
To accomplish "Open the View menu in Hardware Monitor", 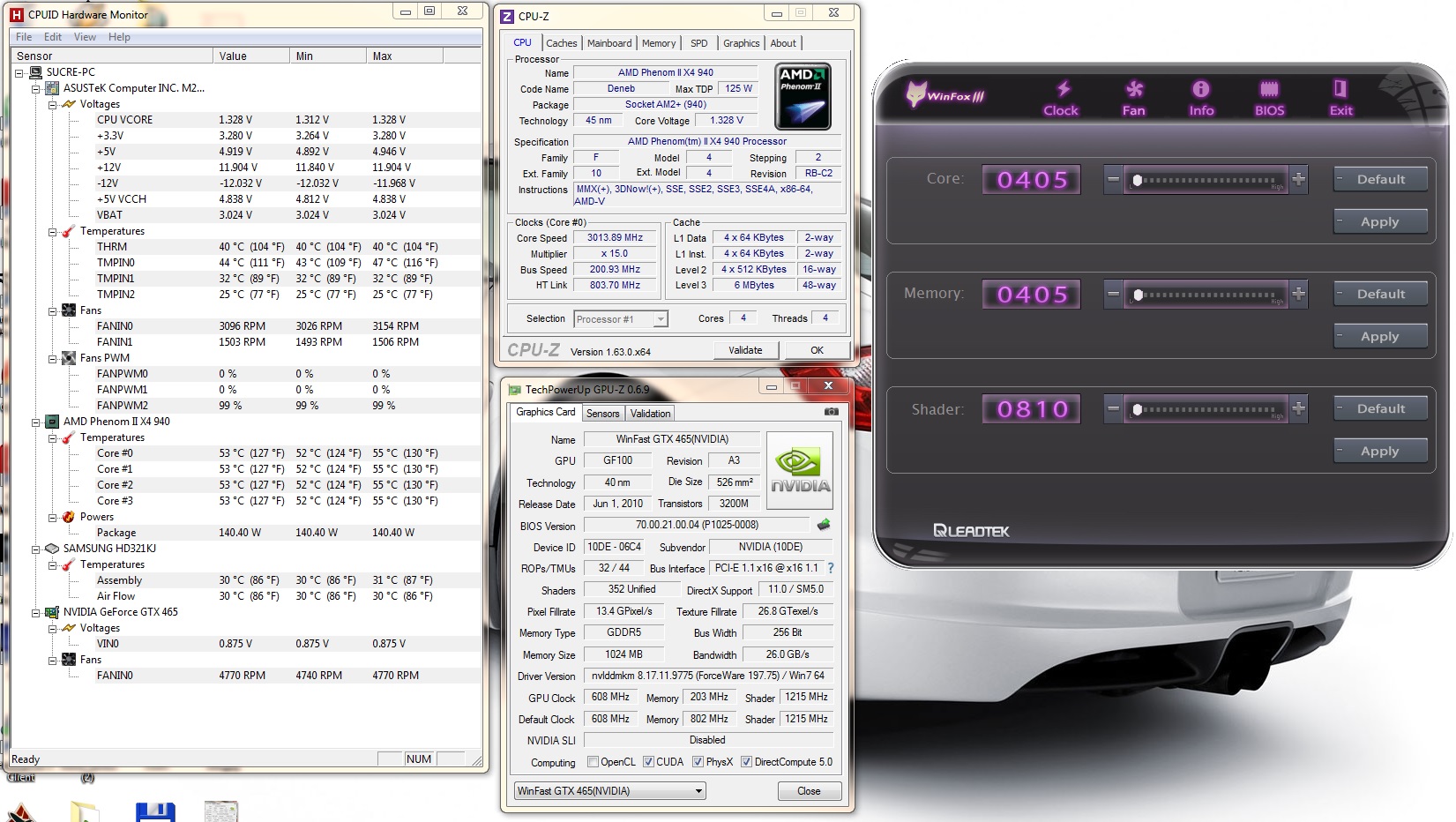I will [x=85, y=37].
